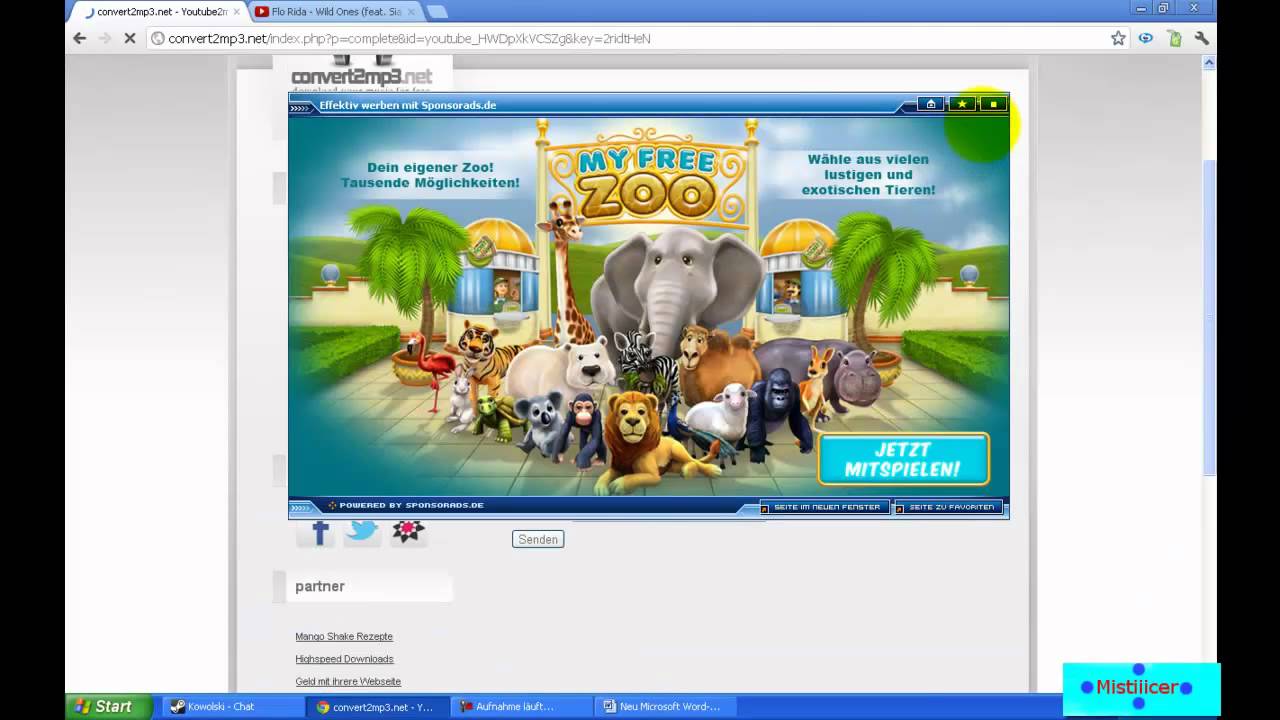
Task: Share on Twitter bird icon
Action: (x=362, y=532)
